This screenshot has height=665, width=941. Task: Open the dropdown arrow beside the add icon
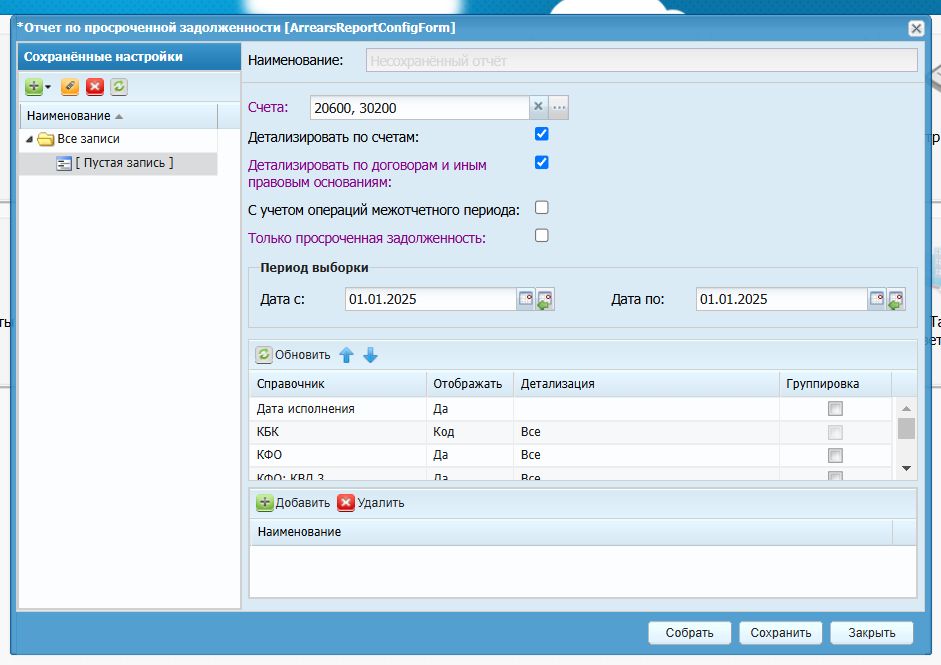pos(48,87)
